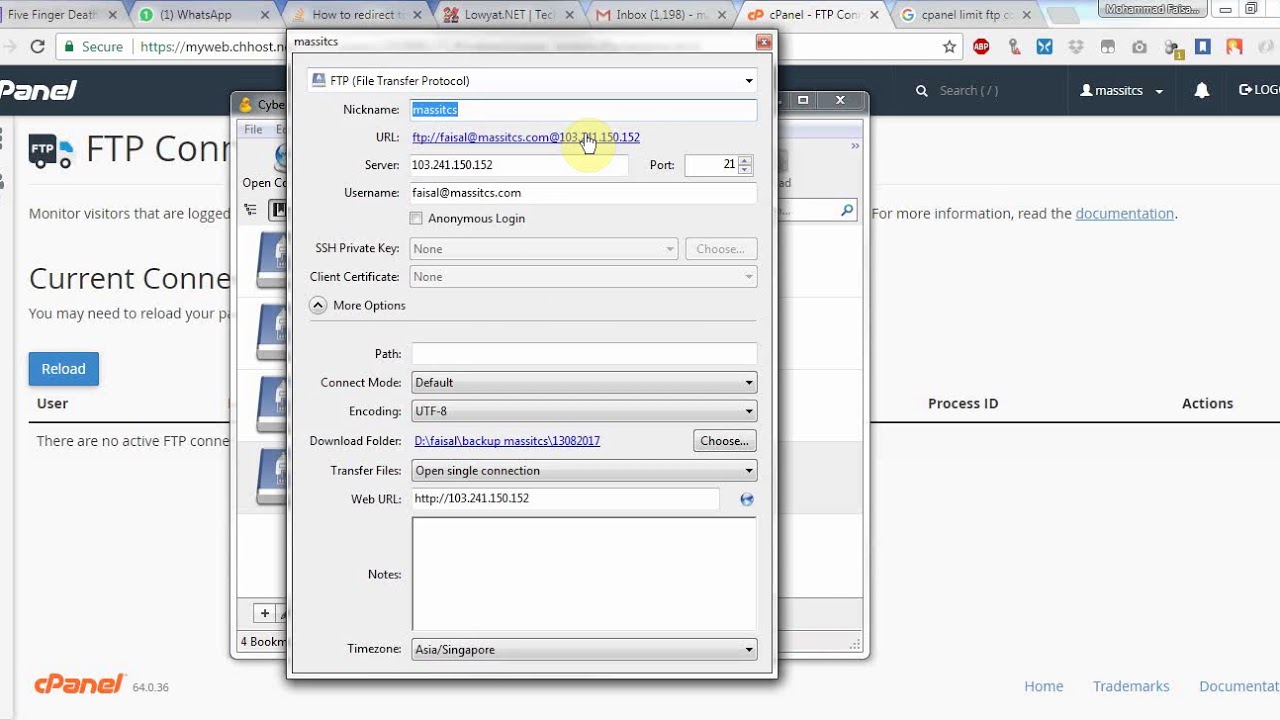
Task: Click Port number field
Action: 711,165
